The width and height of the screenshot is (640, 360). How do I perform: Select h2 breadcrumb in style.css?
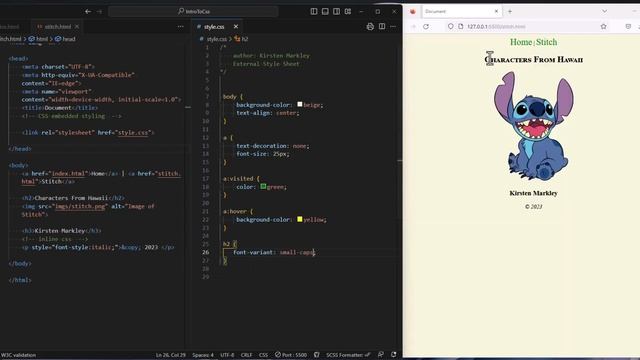pyautogui.click(x=241, y=39)
